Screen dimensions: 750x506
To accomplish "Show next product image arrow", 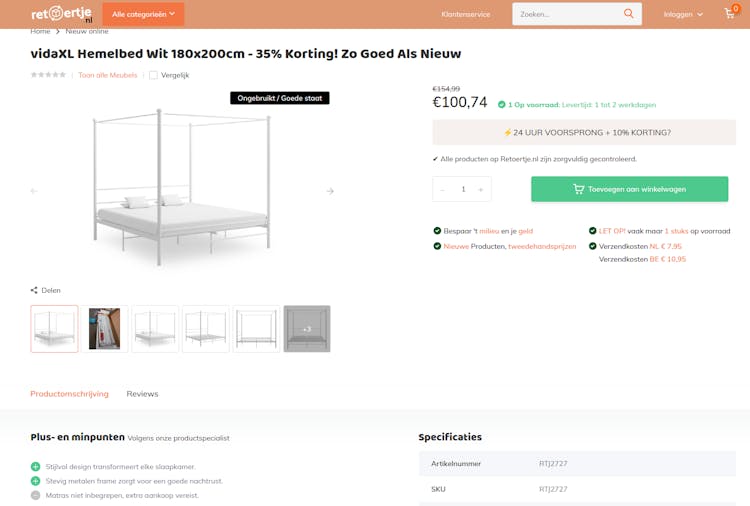I will point(330,191).
